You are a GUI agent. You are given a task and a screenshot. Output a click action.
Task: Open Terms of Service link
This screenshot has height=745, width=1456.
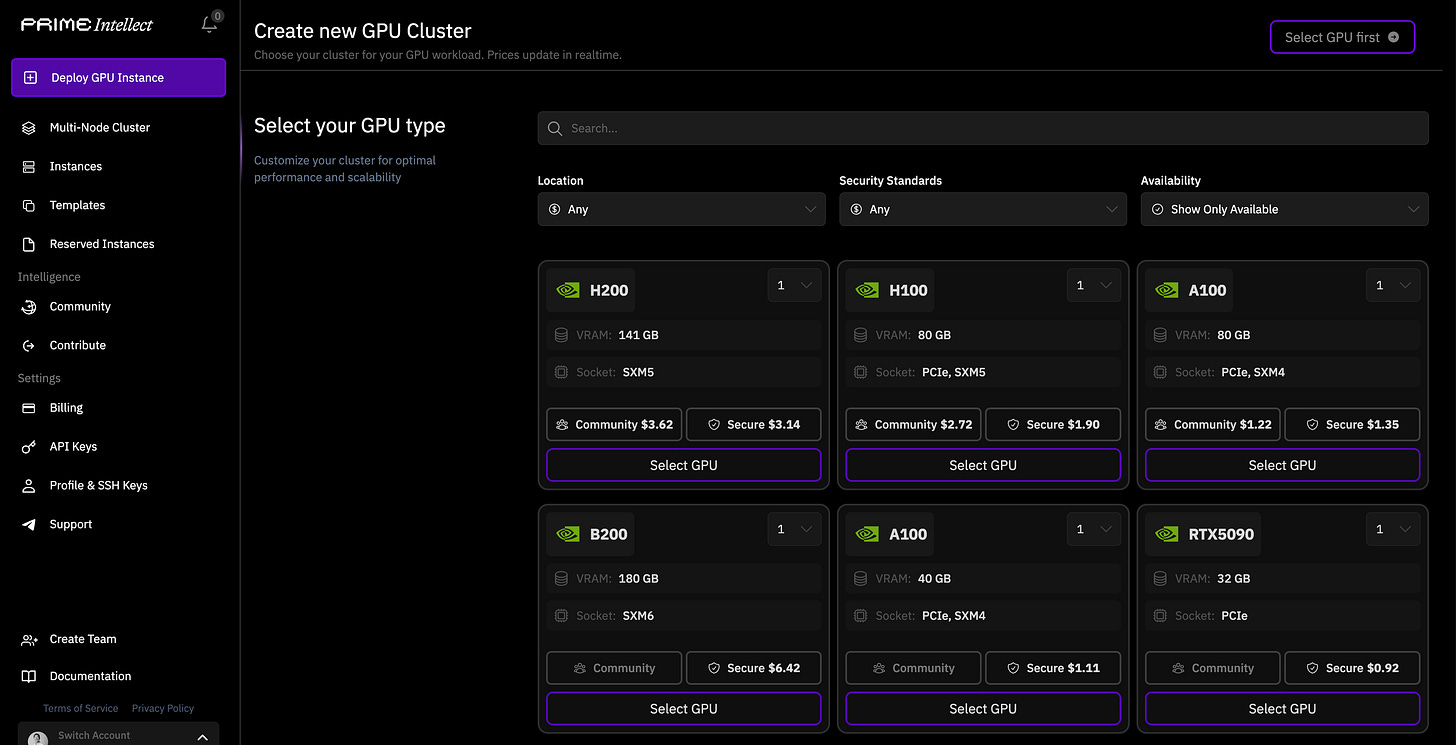81,708
